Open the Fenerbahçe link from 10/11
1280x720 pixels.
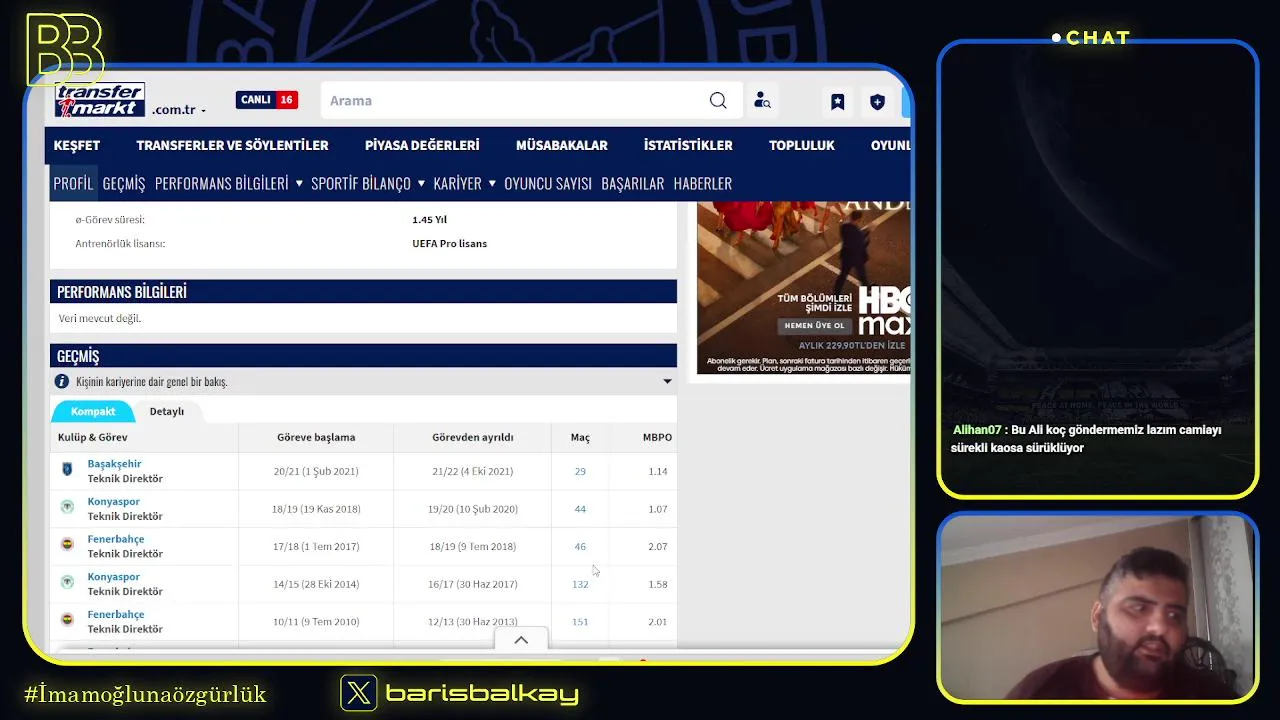(x=116, y=614)
